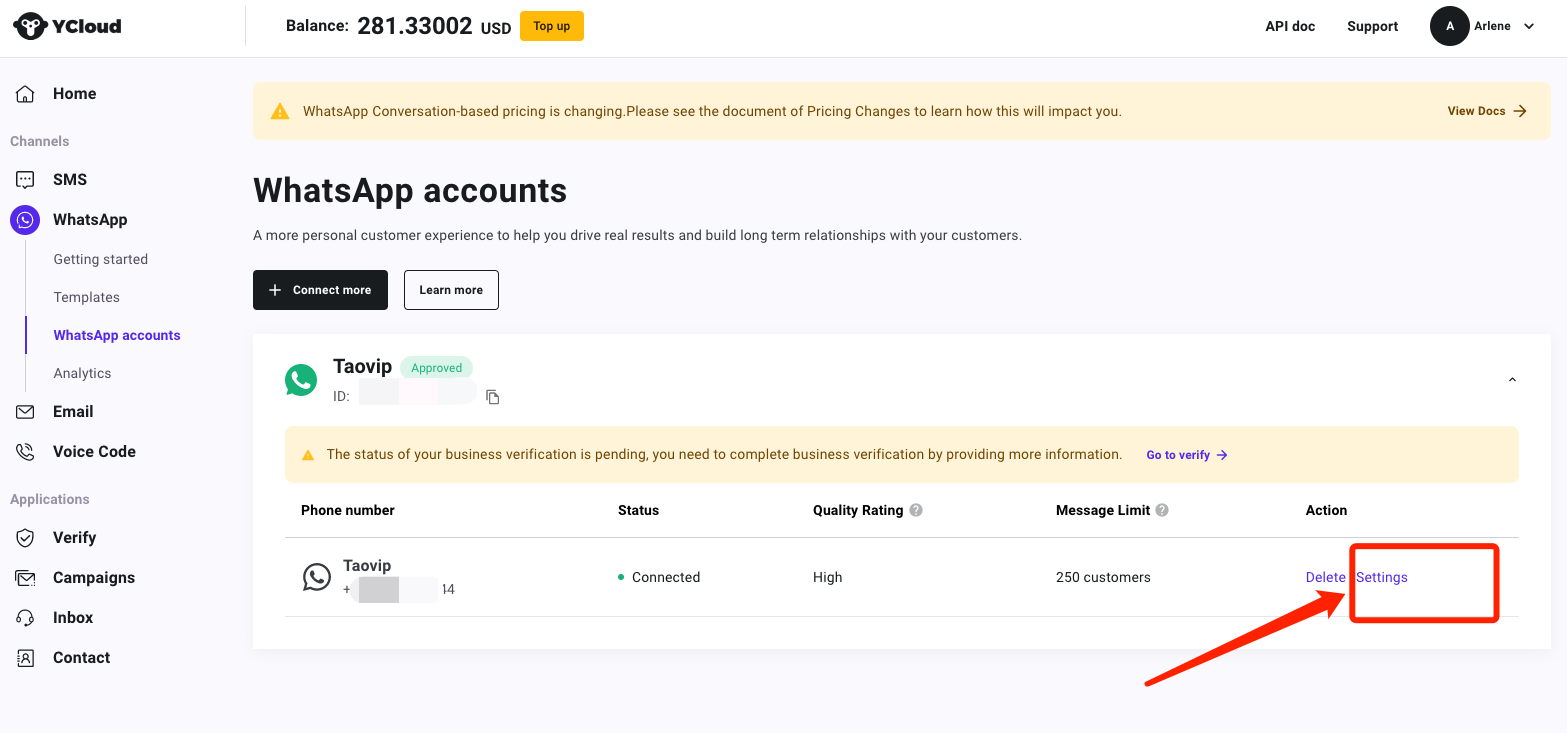1567x733 pixels.
Task: Click the Verify shield icon
Action: 25,538
